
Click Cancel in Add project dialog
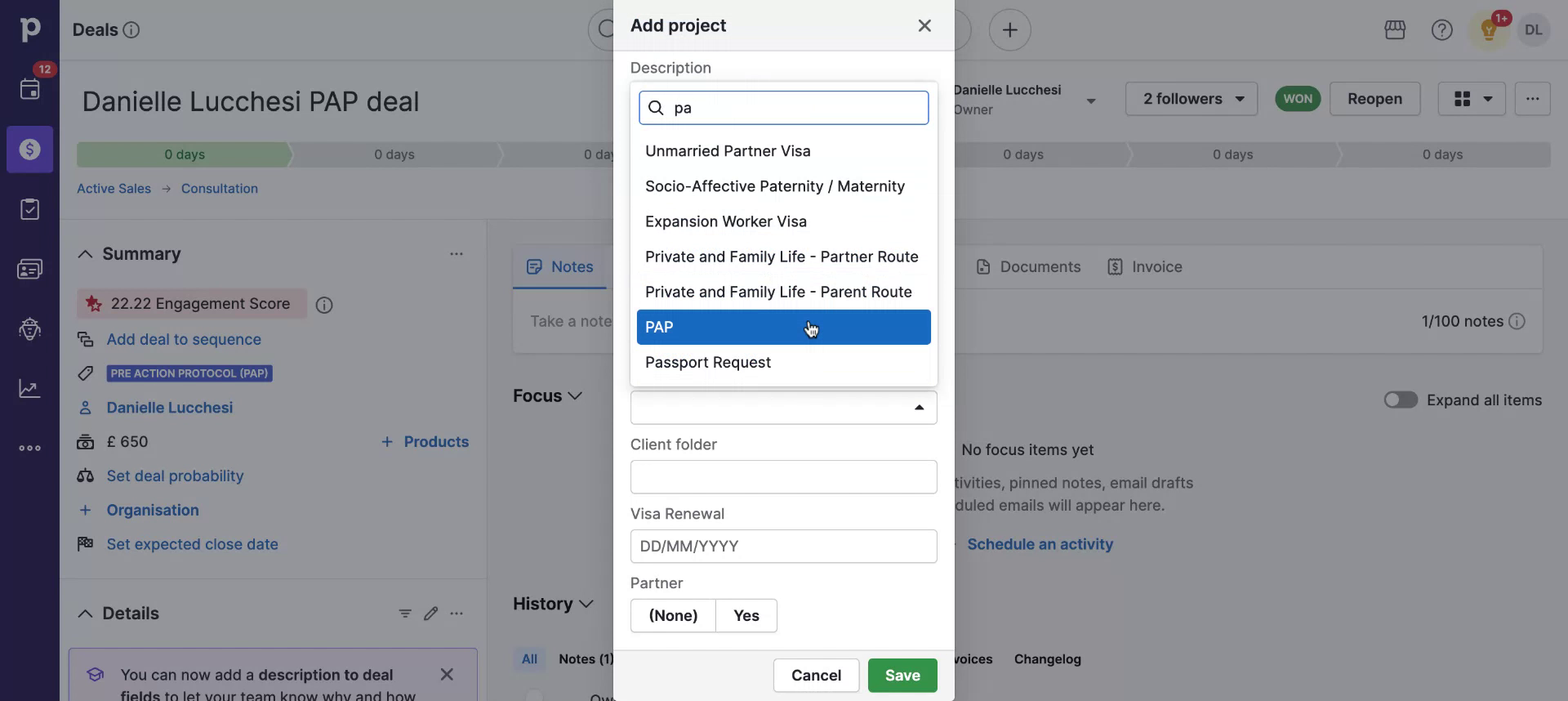pyautogui.click(x=816, y=676)
